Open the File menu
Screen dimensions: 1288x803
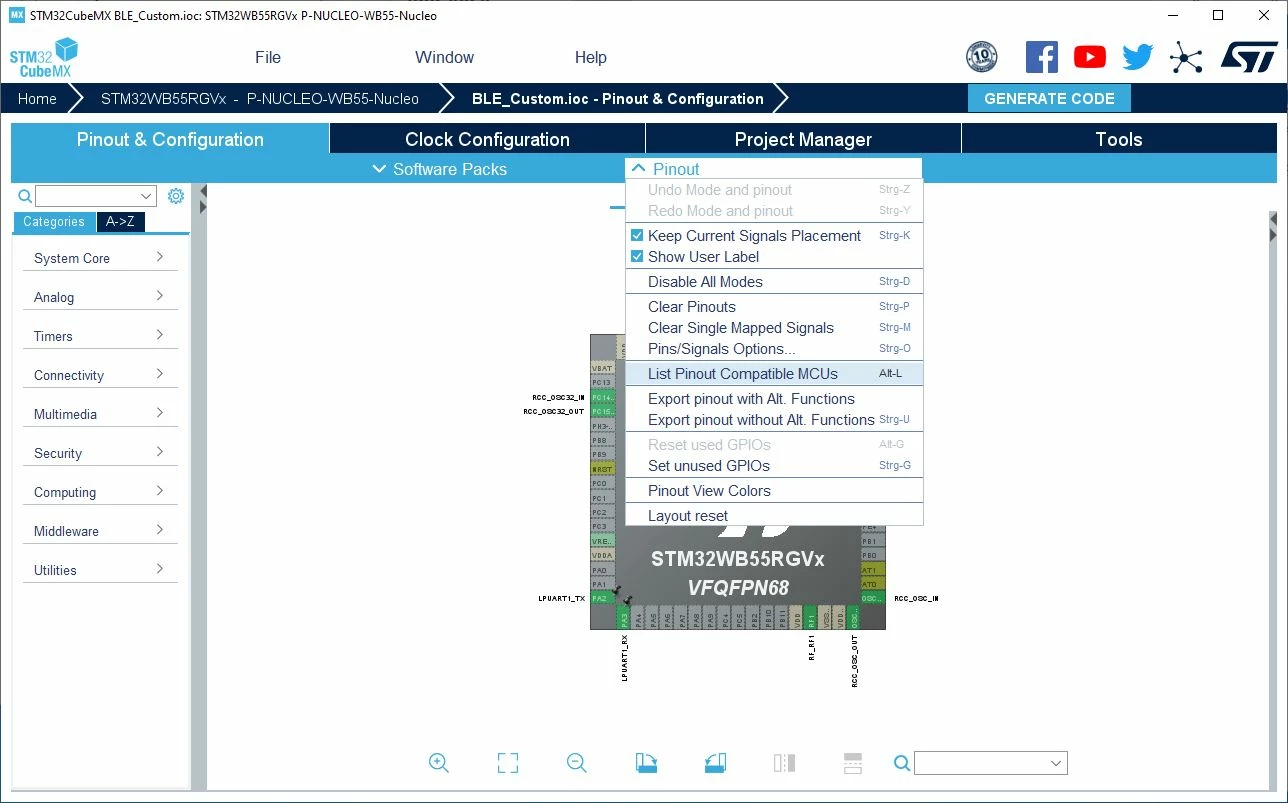pos(268,57)
